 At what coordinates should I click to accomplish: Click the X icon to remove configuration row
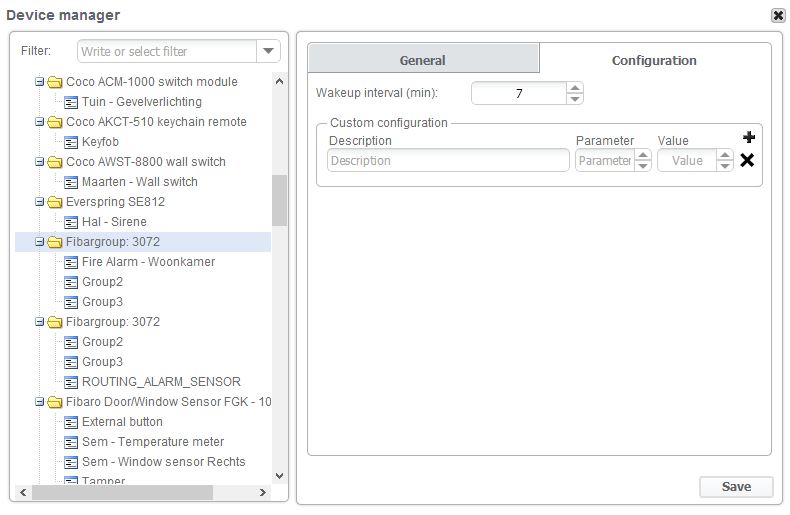(x=747, y=160)
